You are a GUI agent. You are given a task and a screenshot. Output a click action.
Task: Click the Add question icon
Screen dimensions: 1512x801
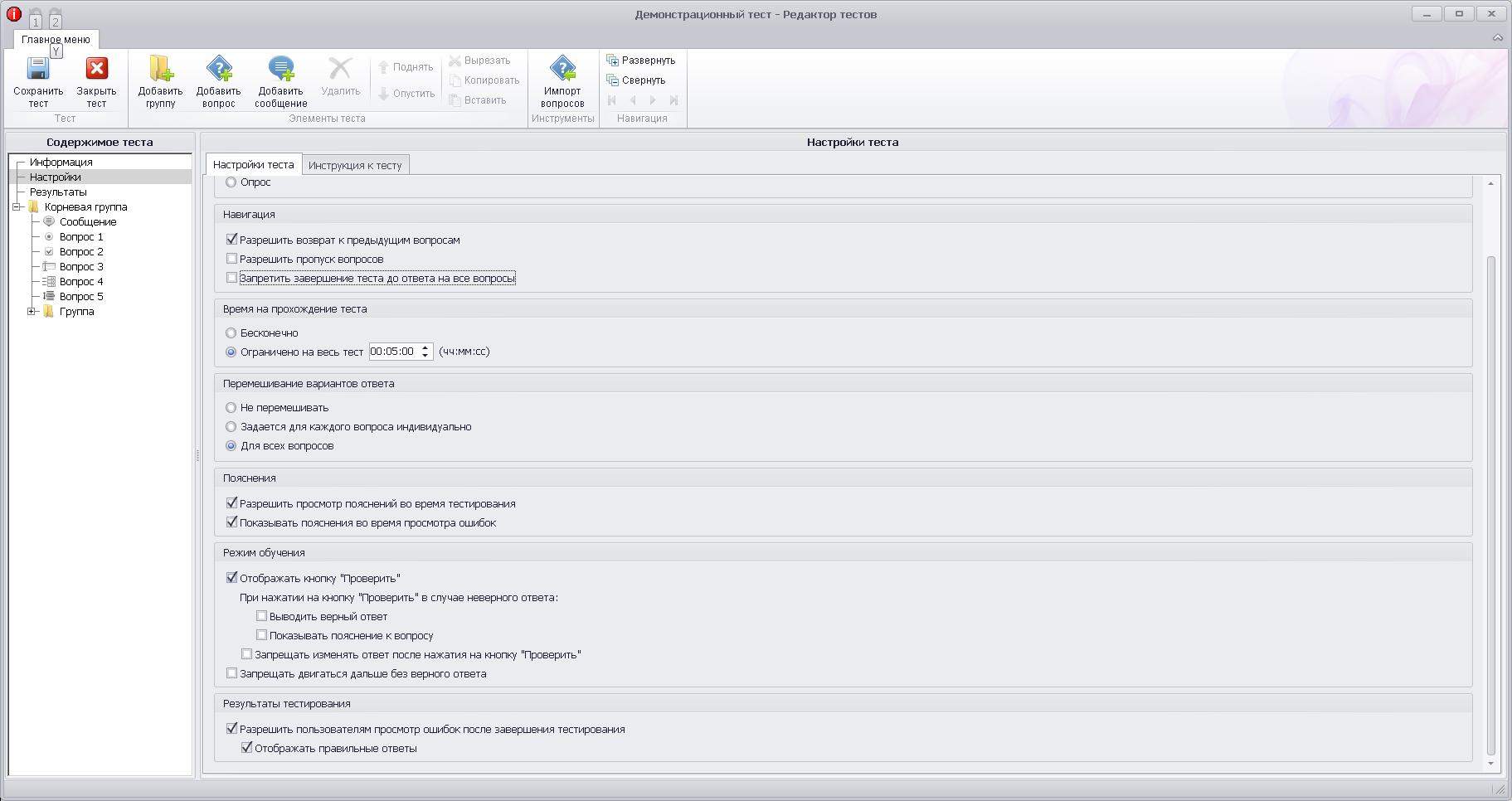[219, 70]
